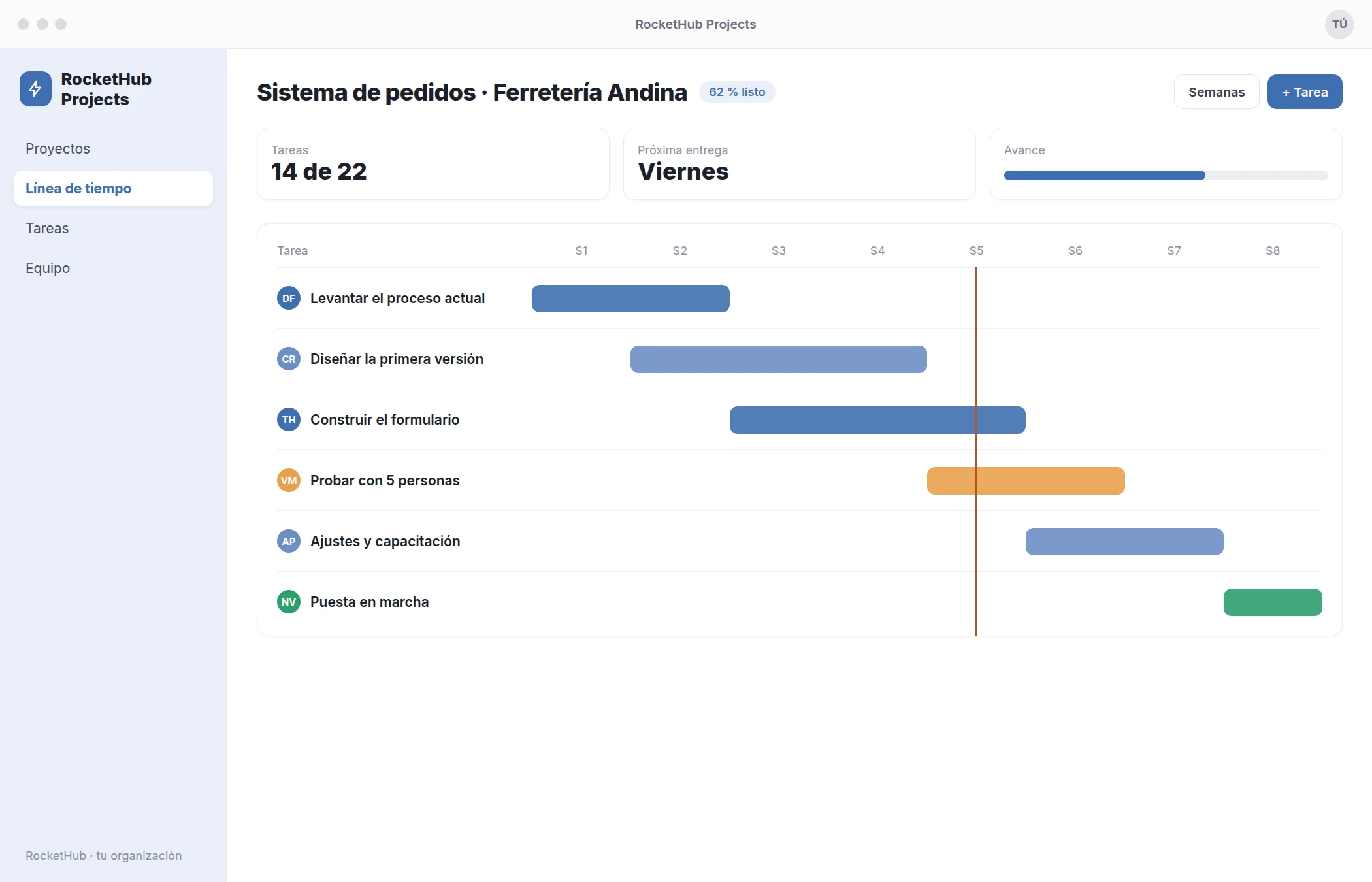Viewport: 1372px width, 882px height.
Task: Click the S8 week column header
Action: 1273,251
